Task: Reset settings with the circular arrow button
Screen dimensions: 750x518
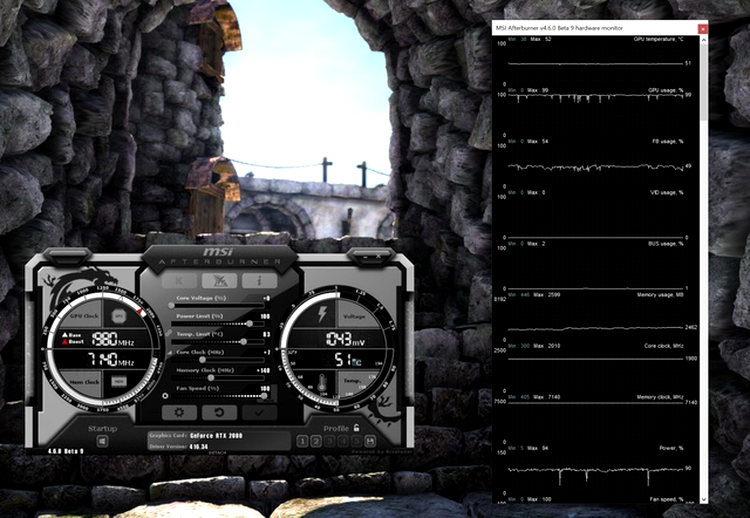Action: pyautogui.click(x=220, y=412)
